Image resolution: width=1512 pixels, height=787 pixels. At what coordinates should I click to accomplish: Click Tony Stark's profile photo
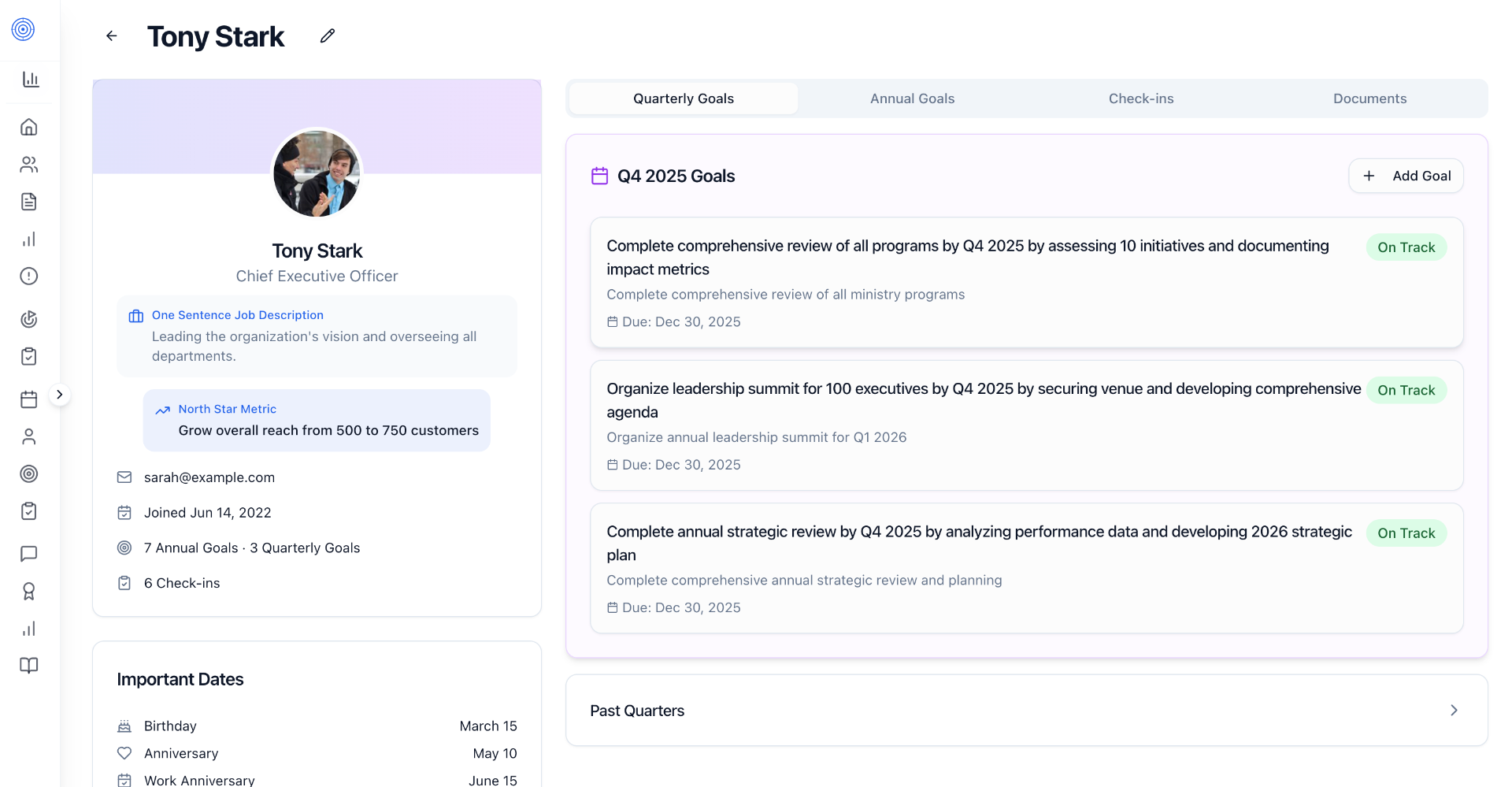[317, 173]
